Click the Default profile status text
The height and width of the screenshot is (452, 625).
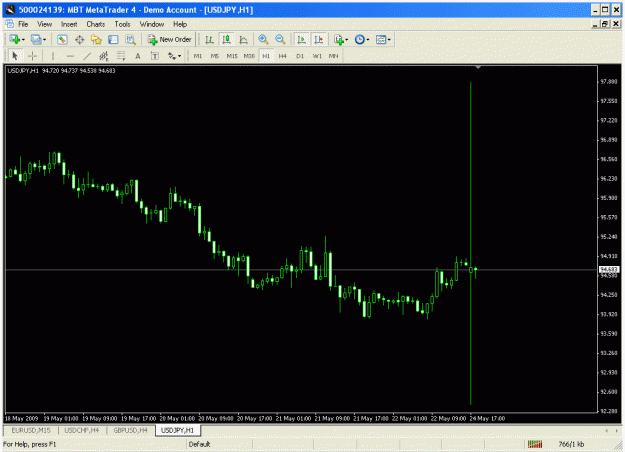coord(199,444)
